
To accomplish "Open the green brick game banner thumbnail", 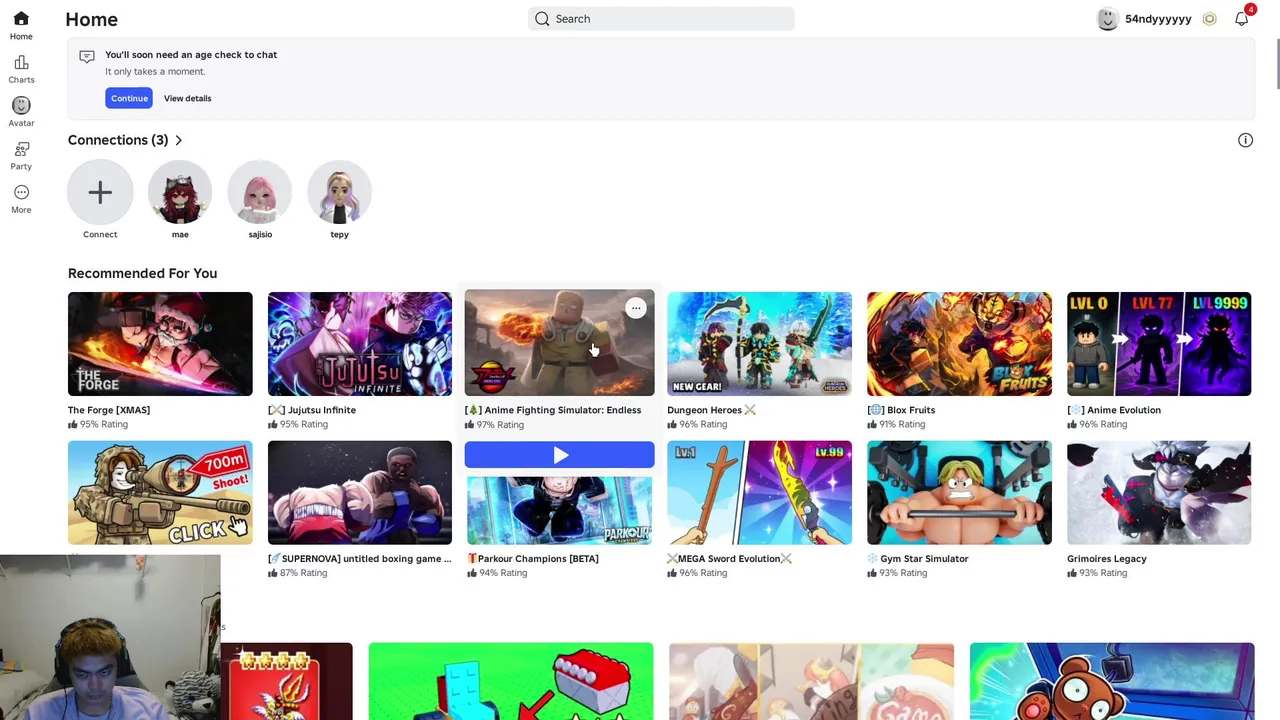I will 511,682.
